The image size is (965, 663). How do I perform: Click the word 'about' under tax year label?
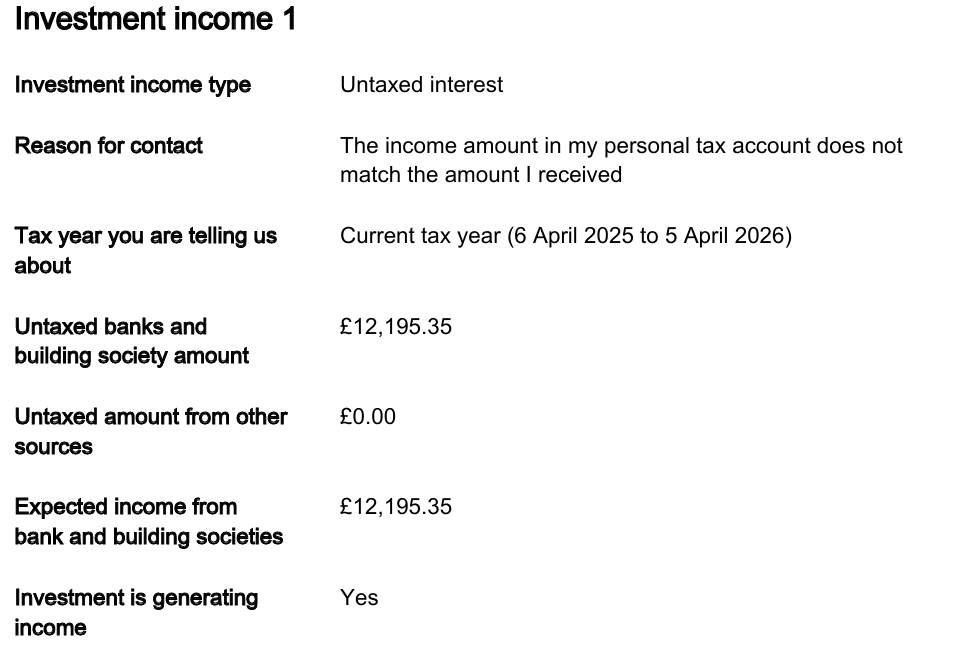(x=42, y=266)
